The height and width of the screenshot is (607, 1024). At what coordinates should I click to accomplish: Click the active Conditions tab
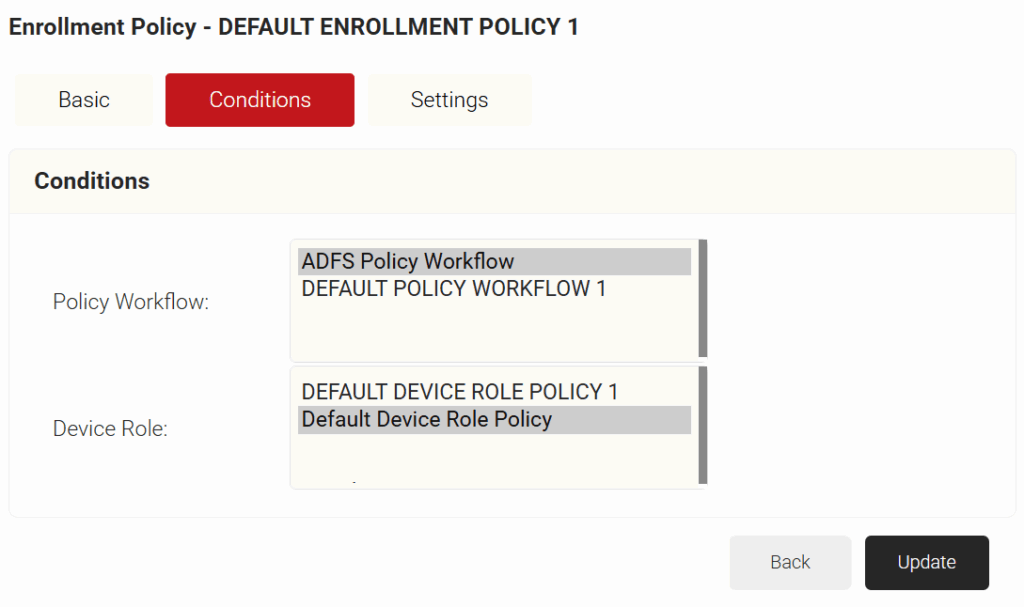tap(260, 100)
